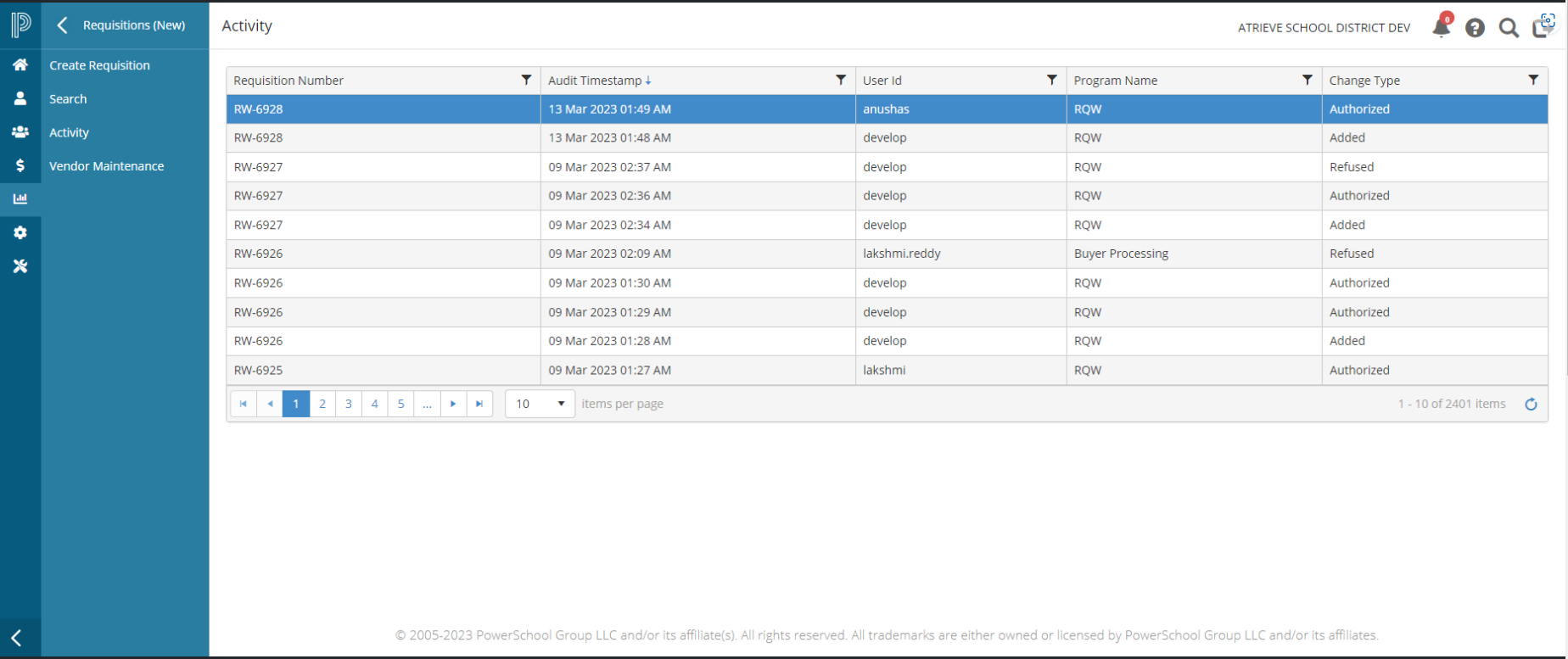1568x659 pixels.
Task: Open Create Requisition menu item
Action: pos(99,65)
